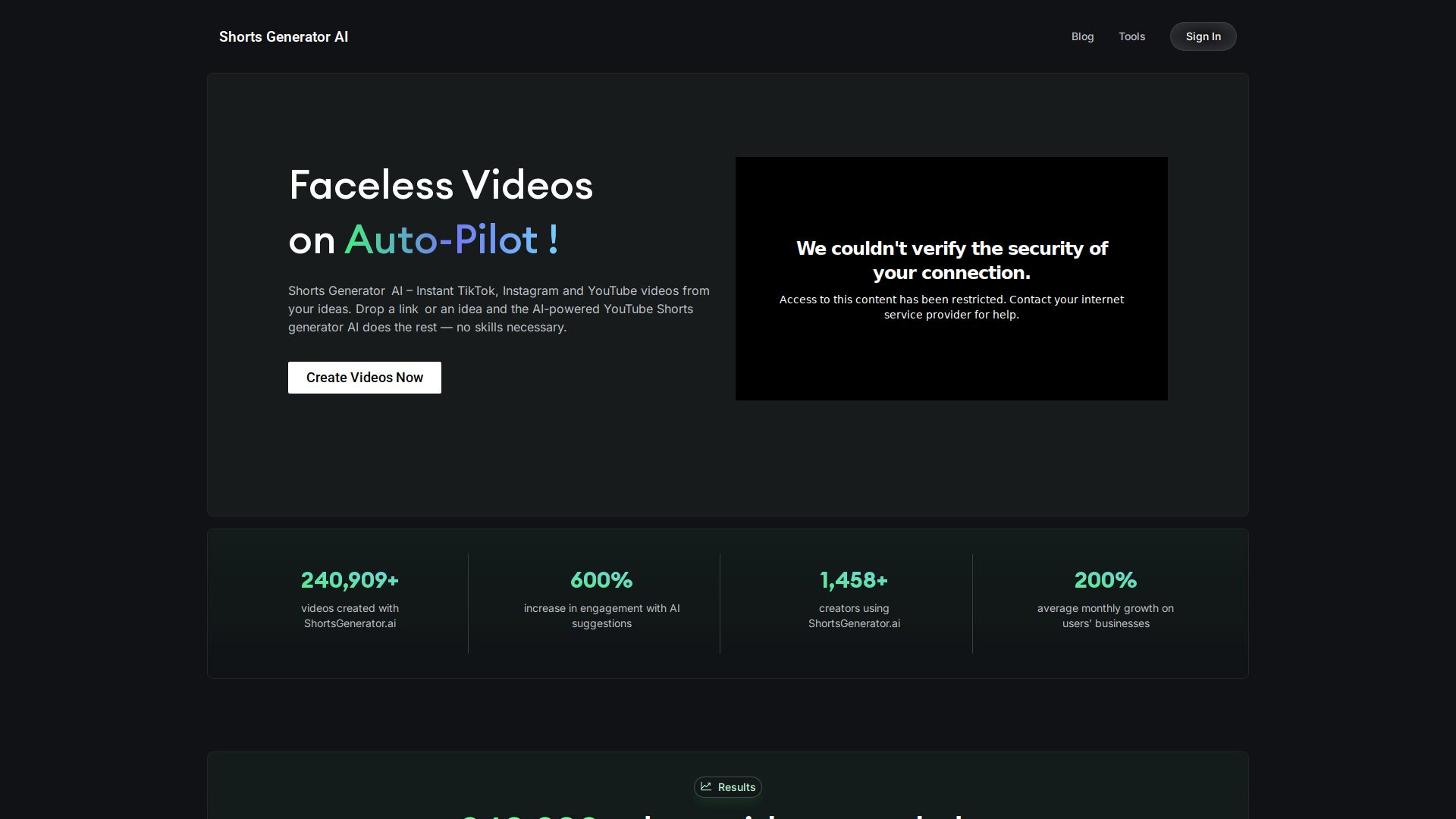Click the Results trending chart icon

click(x=706, y=786)
